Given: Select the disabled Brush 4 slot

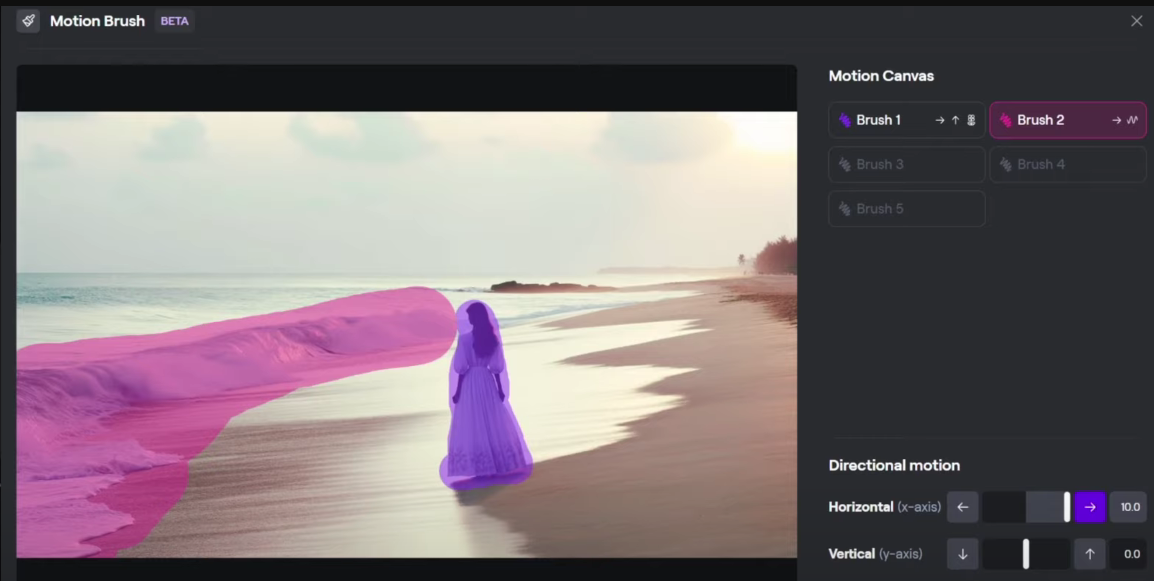Looking at the screenshot, I should point(1068,164).
